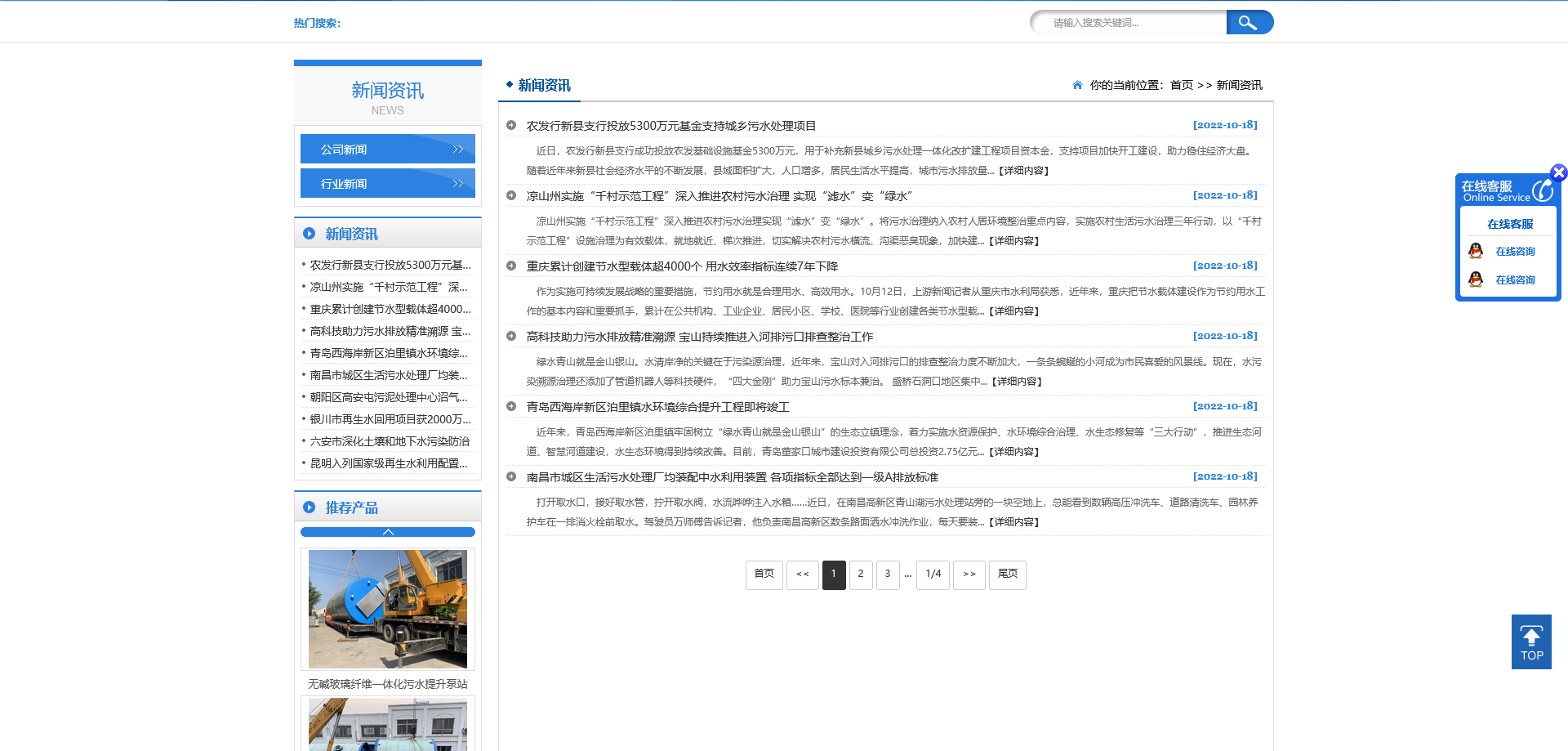
Task: Close the online customer service panel
Action: coord(1560,172)
